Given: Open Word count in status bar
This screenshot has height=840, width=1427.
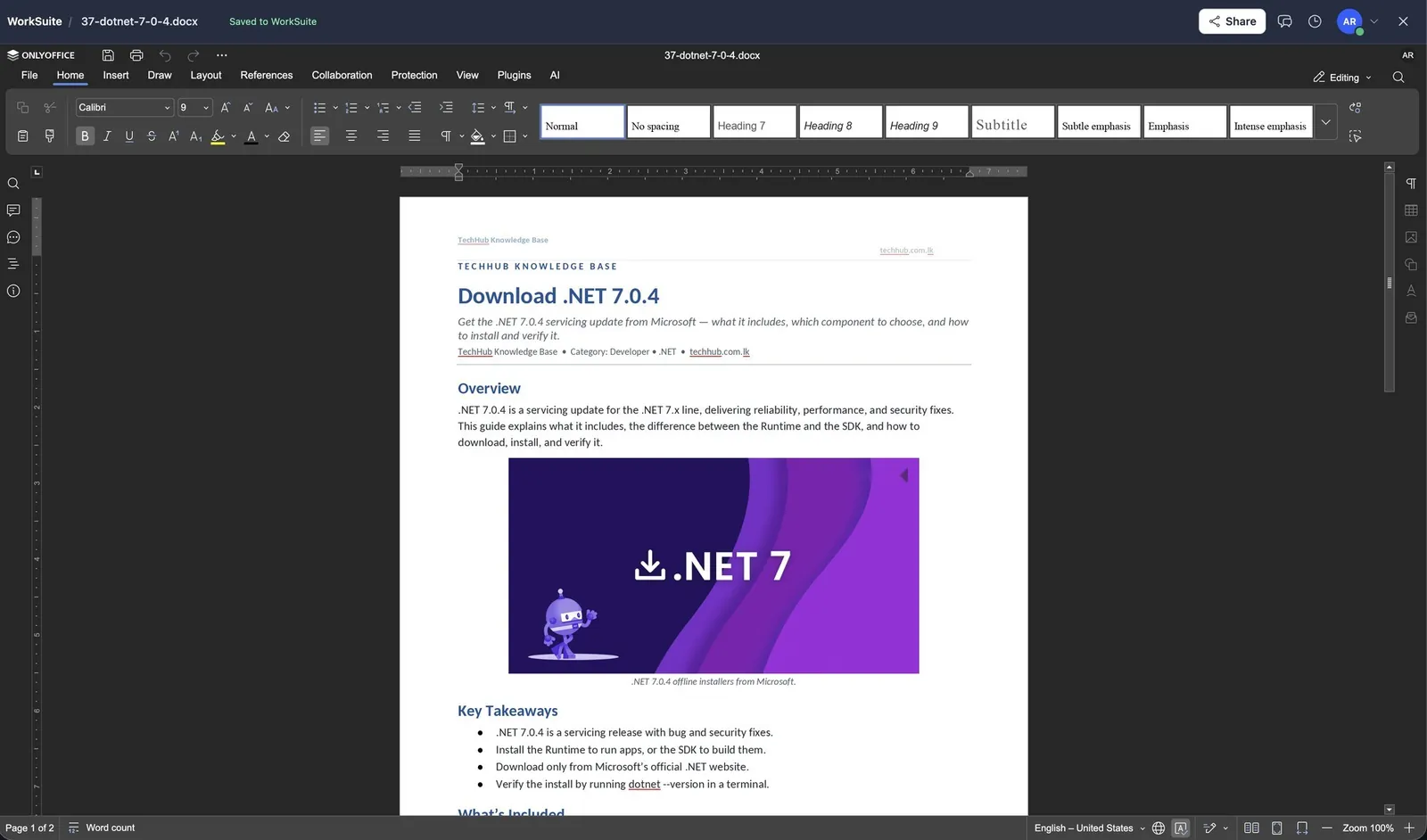Looking at the screenshot, I should point(102,828).
